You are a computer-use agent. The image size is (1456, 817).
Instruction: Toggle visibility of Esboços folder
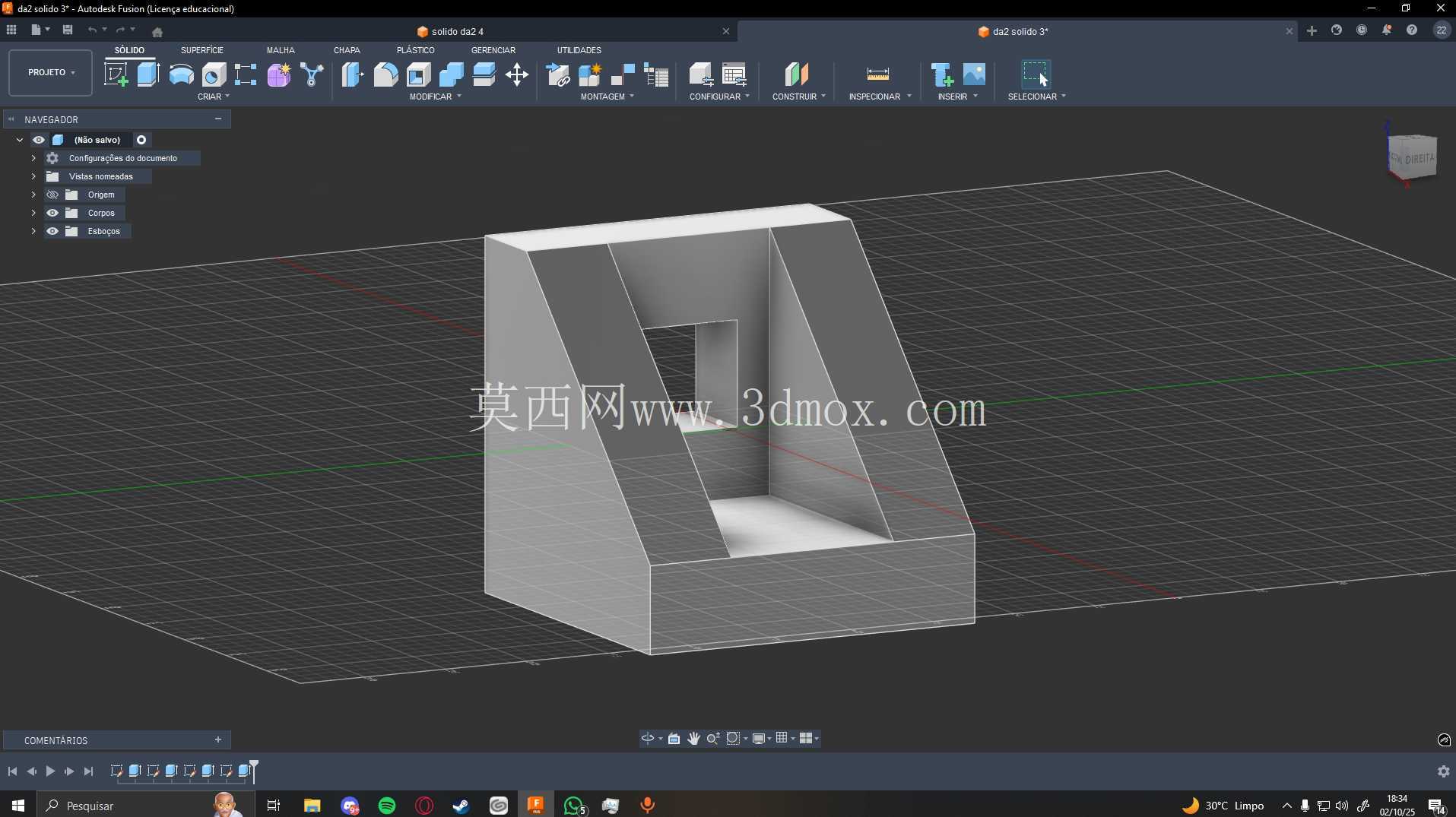(52, 231)
